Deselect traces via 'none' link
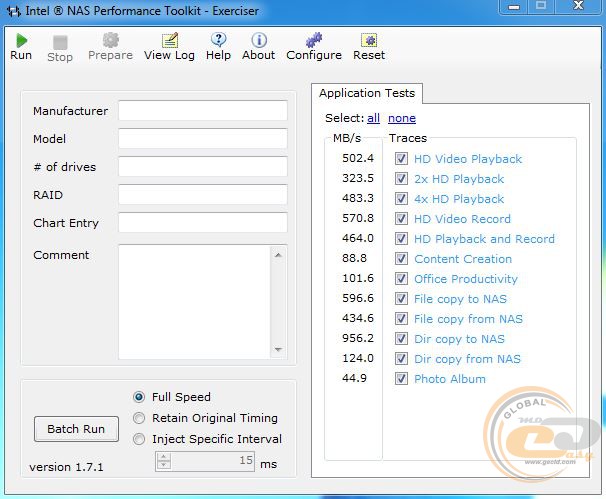This screenshot has height=499, width=606. click(x=402, y=118)
